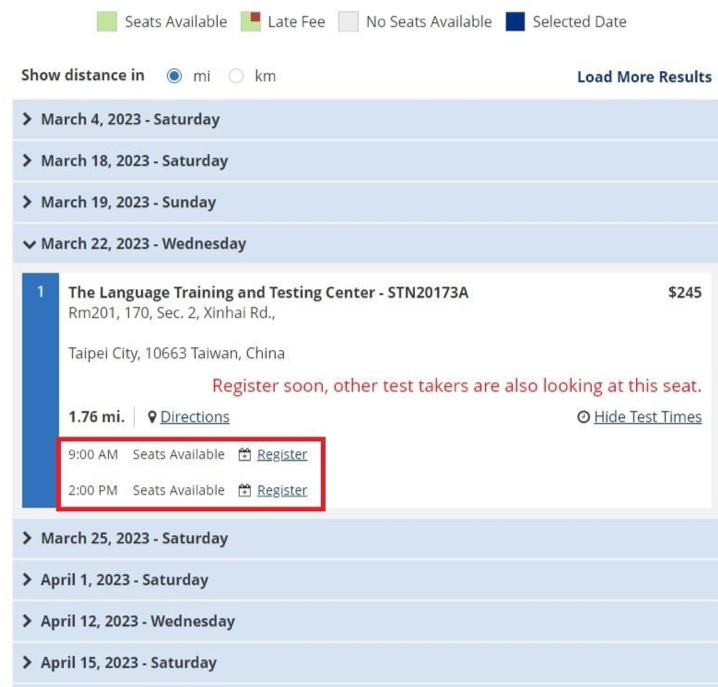
Task: Click the 2:00 PM time text
Action: click(93, 490)
